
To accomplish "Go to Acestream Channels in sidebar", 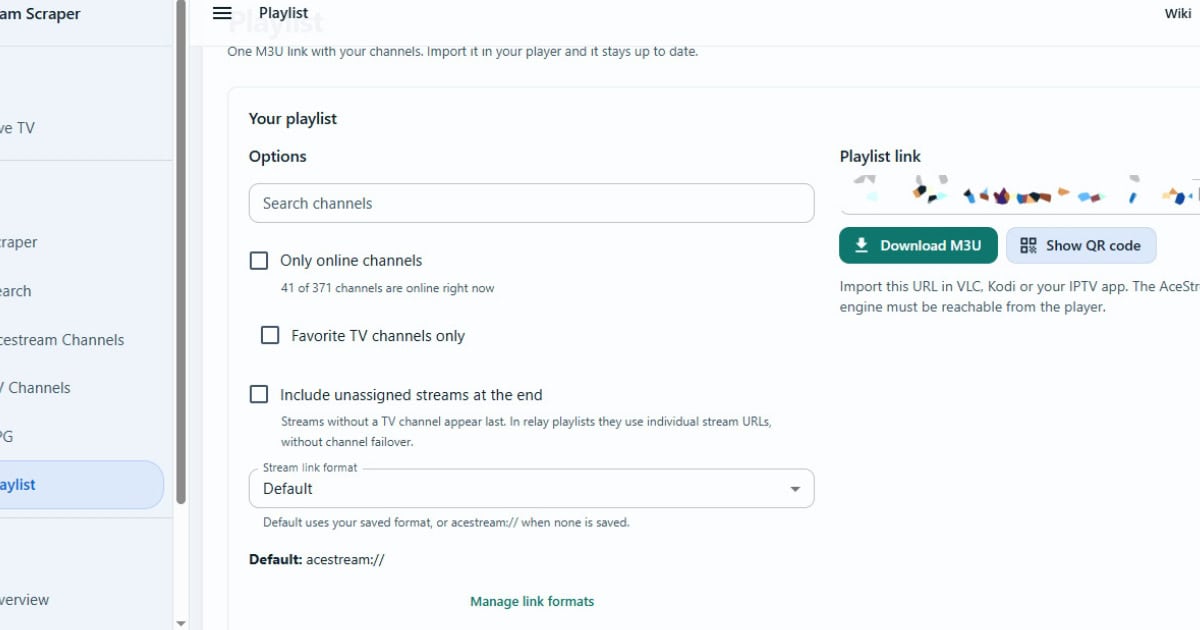I will (x=62, y=340).
